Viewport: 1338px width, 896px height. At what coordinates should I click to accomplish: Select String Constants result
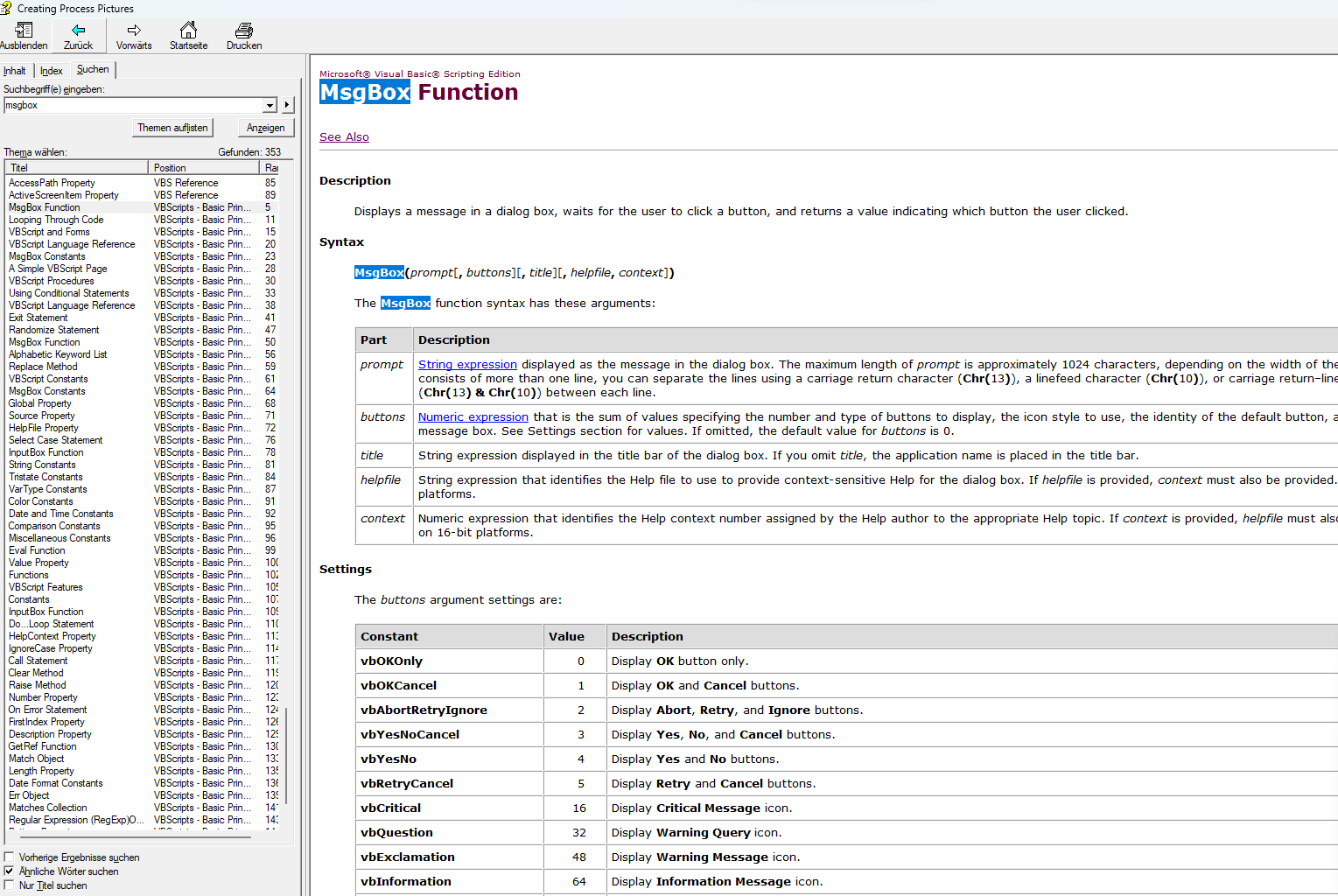42,465
